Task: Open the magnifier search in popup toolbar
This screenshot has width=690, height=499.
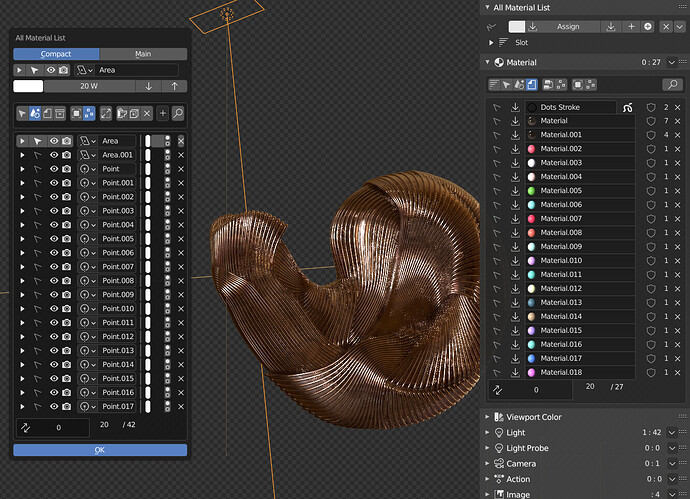Action: click(178, 114)
